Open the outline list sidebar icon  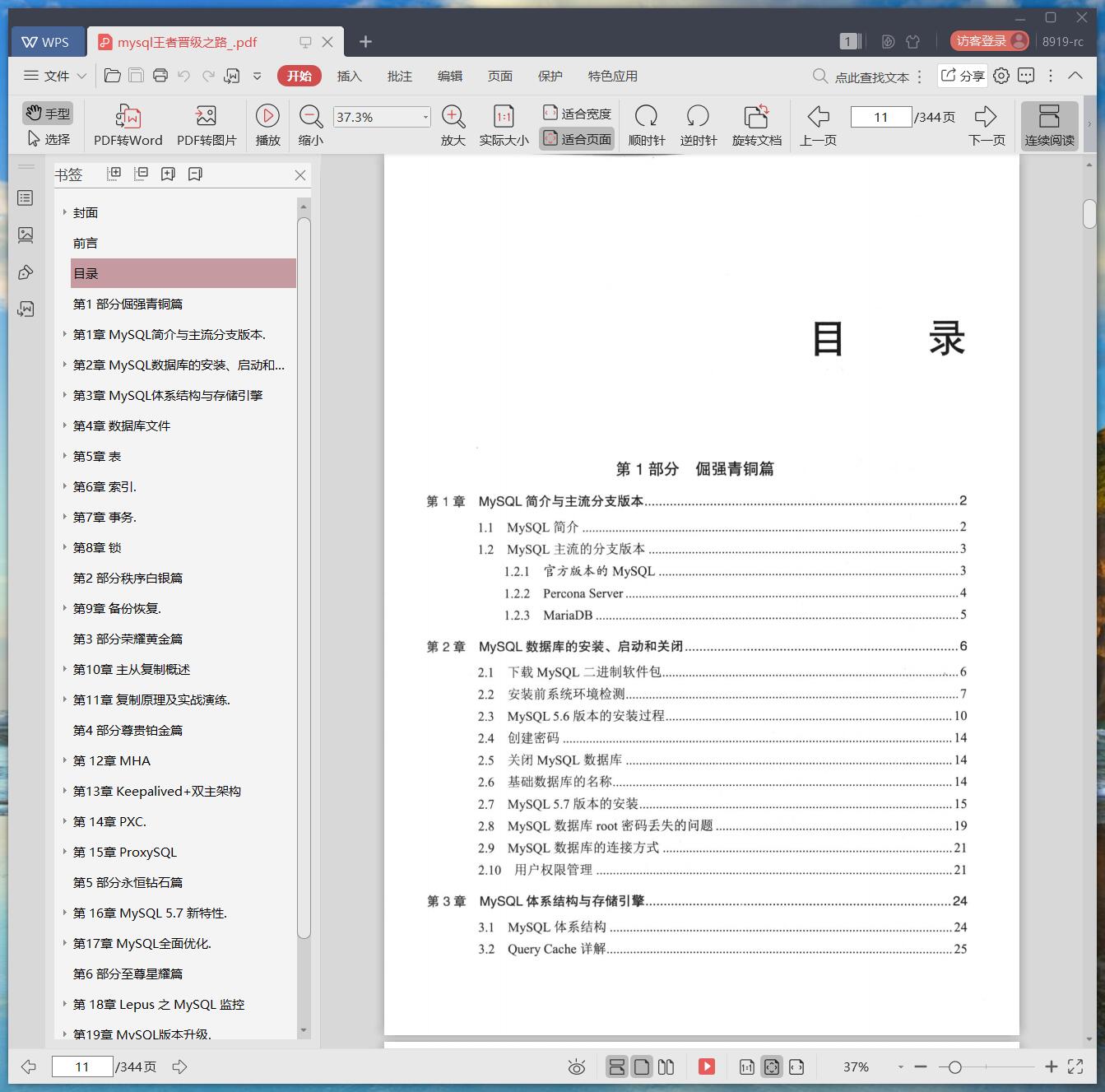(x=26, y=198)
